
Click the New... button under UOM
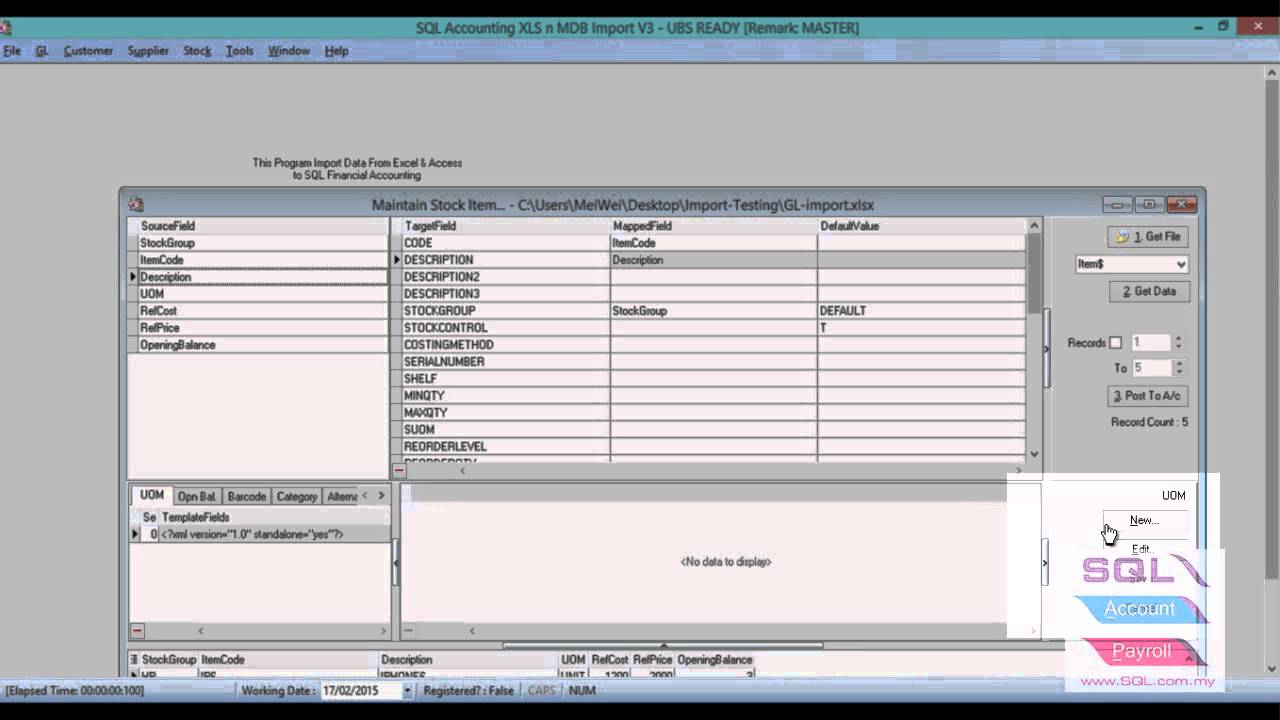coord(1145,520)
